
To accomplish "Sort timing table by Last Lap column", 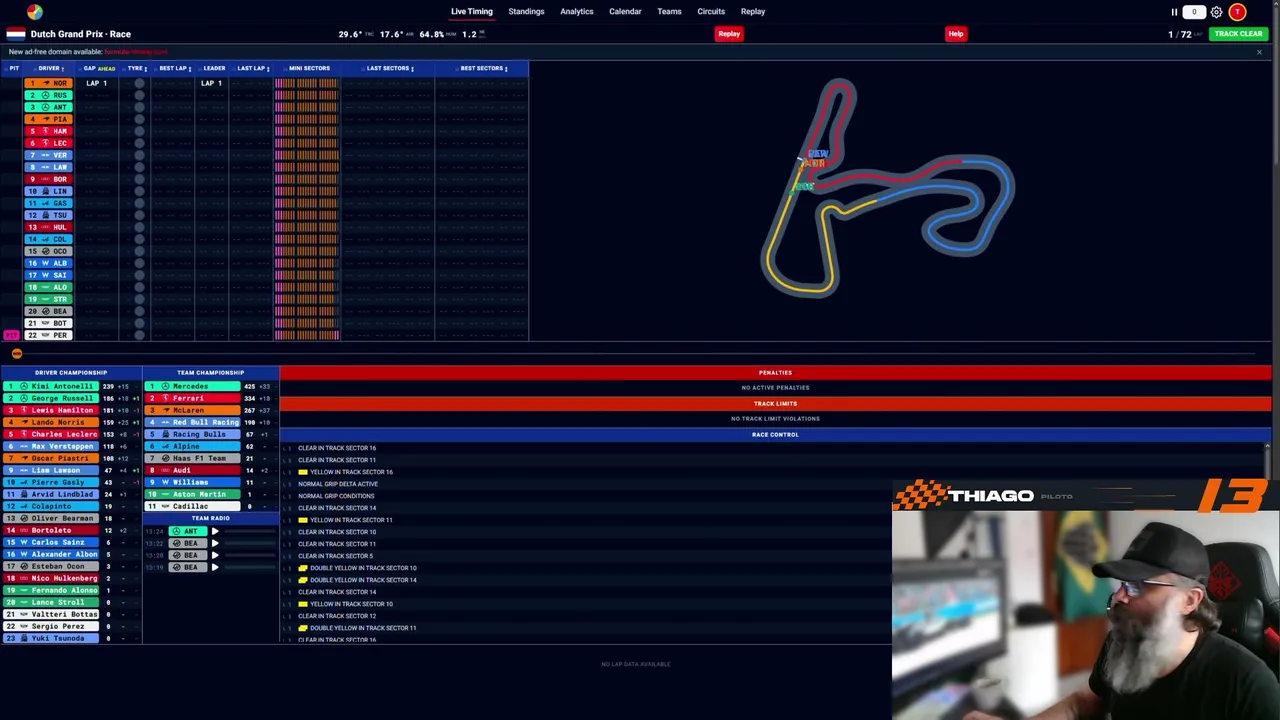I will tap(252, 68).
